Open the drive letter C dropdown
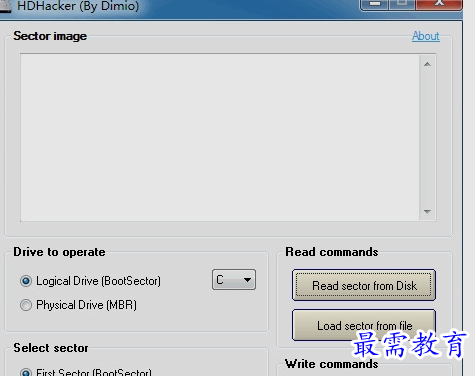Viewport: 475px width, 376px height. 234,280
